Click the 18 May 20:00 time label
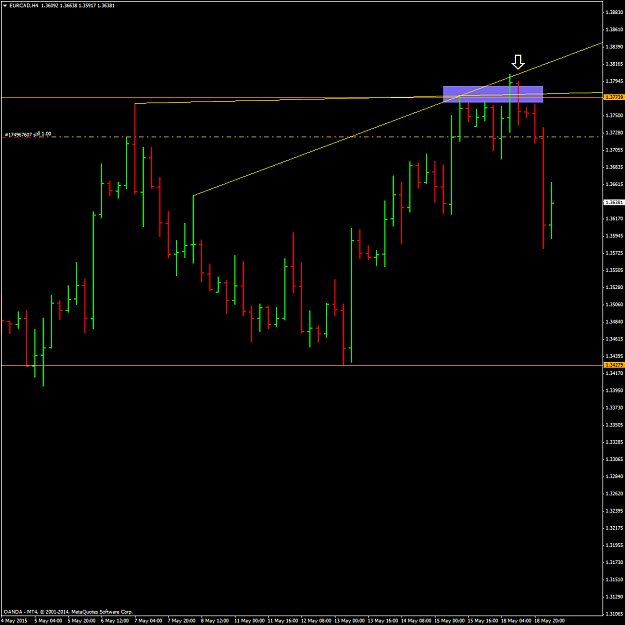 549,621
